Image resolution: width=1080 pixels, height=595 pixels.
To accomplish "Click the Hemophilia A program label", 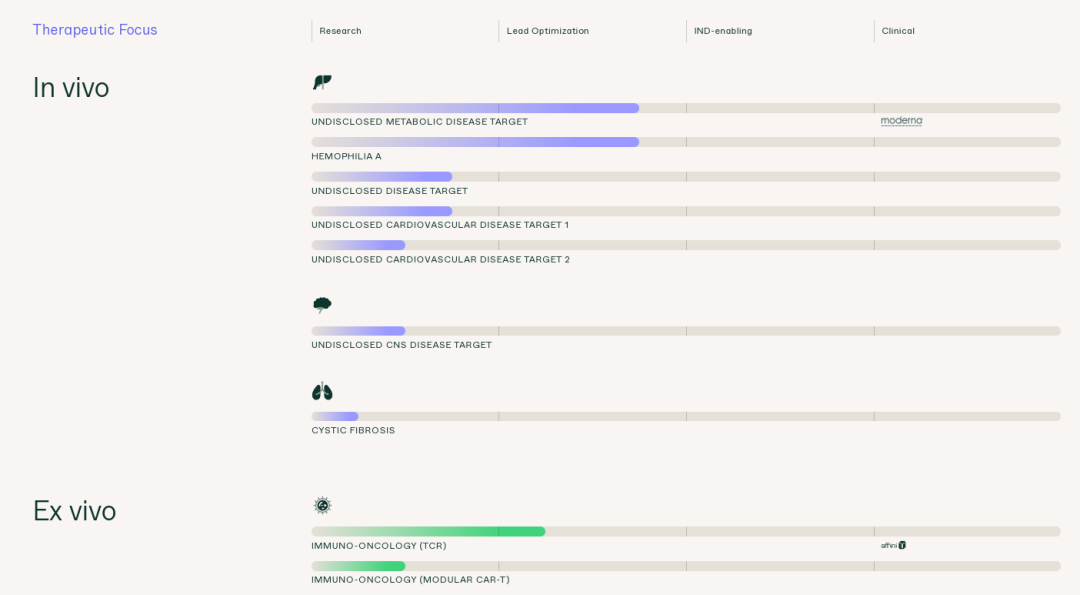I will coord(346,156).
